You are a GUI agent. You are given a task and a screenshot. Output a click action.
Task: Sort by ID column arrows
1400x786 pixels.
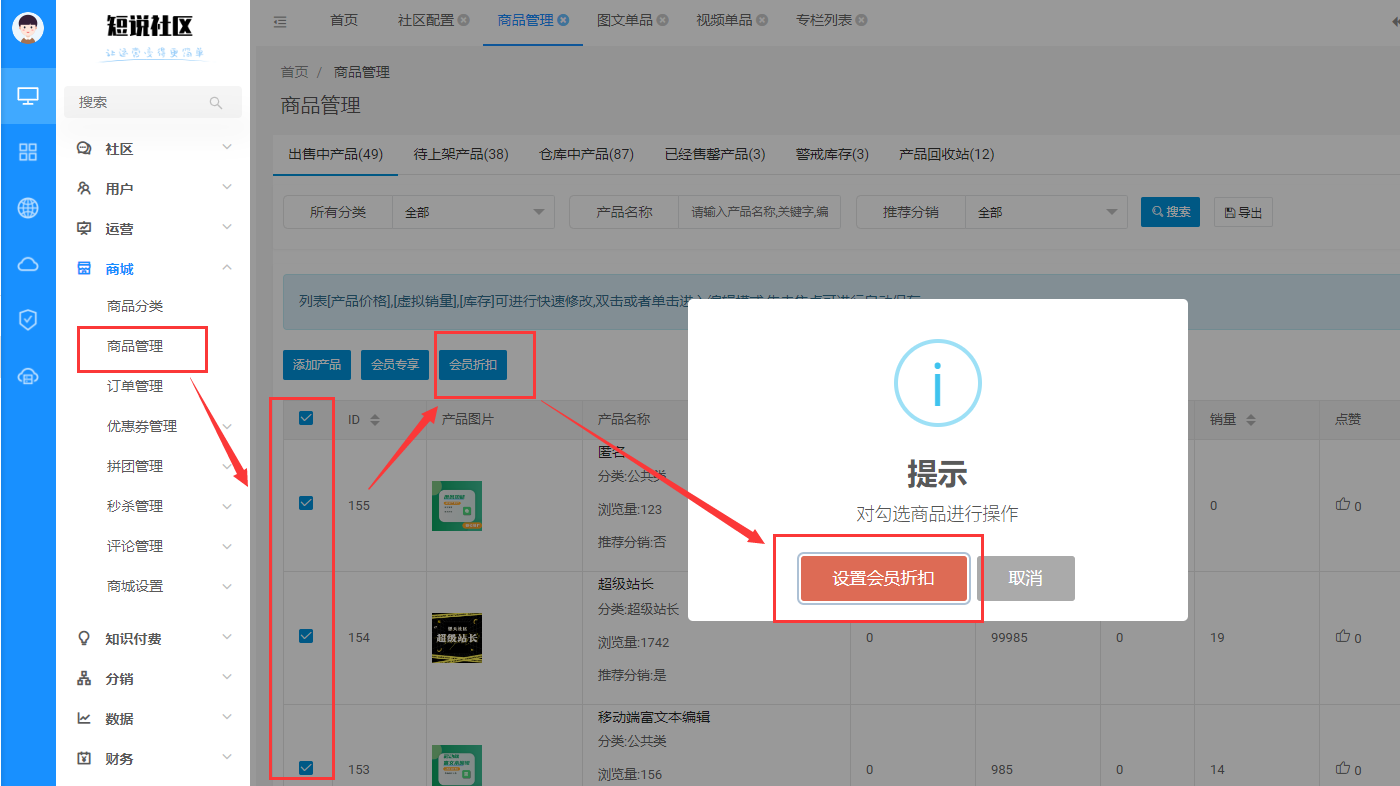(375, 420)
